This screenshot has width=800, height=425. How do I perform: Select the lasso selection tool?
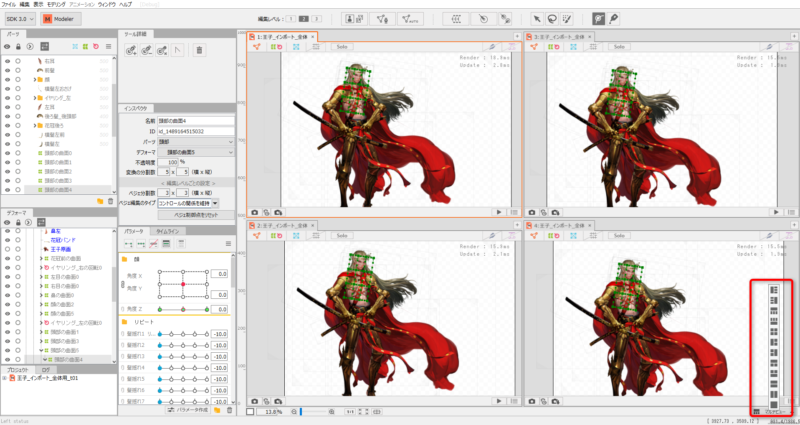click(552, 19)
